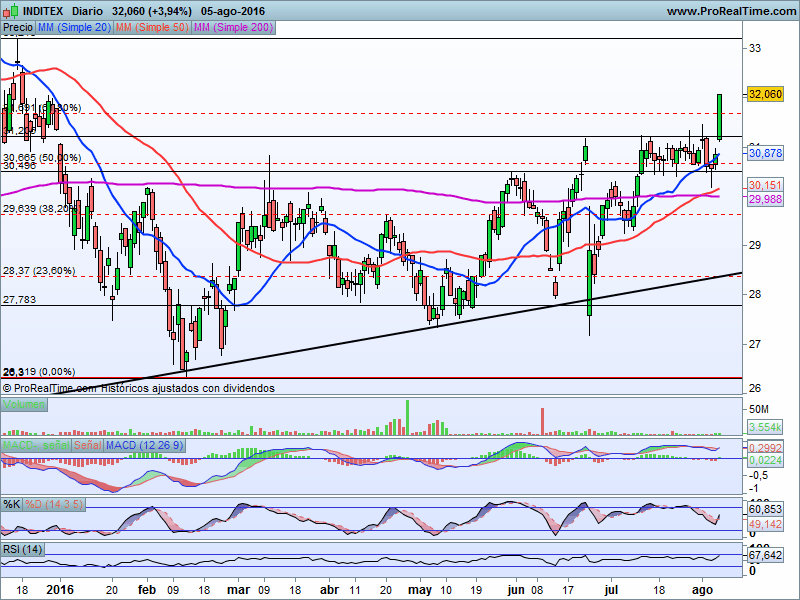Select the MM (Simple 50) moving average label
This screenshot has width=800, height=600.
(x=152, y=28)
